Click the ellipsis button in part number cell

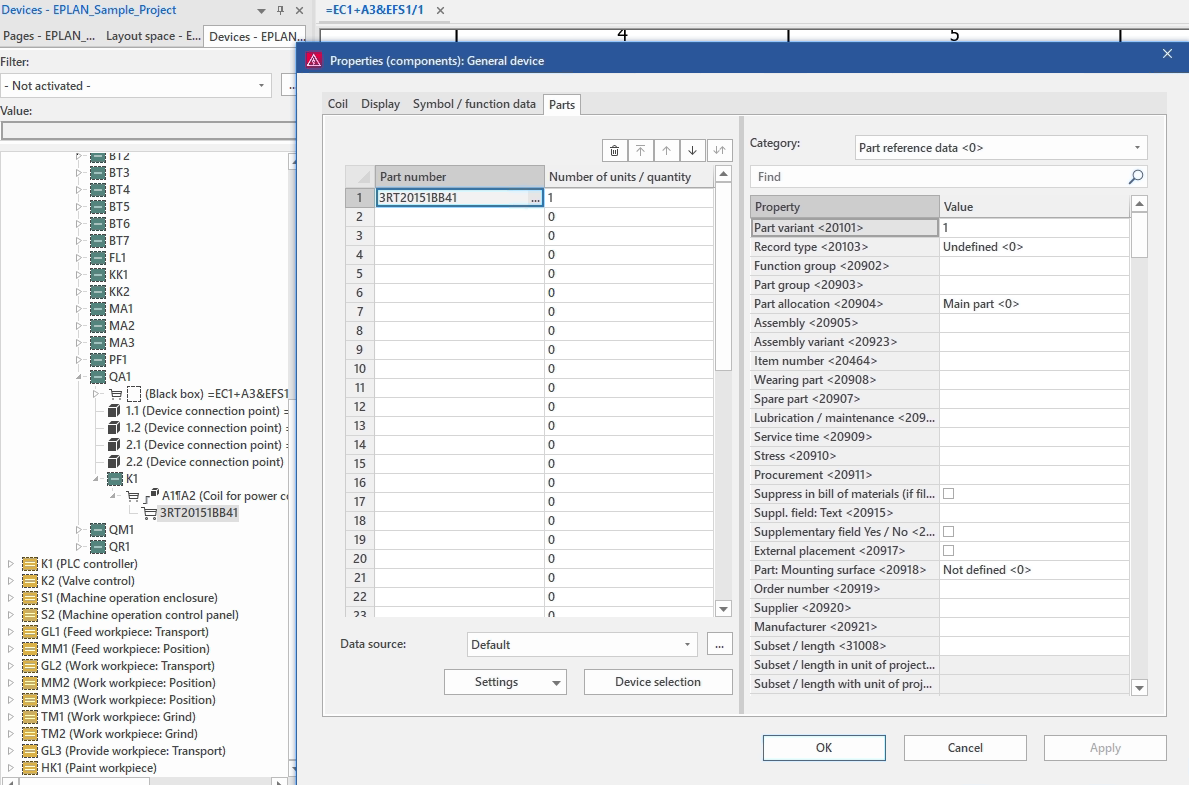535,198
